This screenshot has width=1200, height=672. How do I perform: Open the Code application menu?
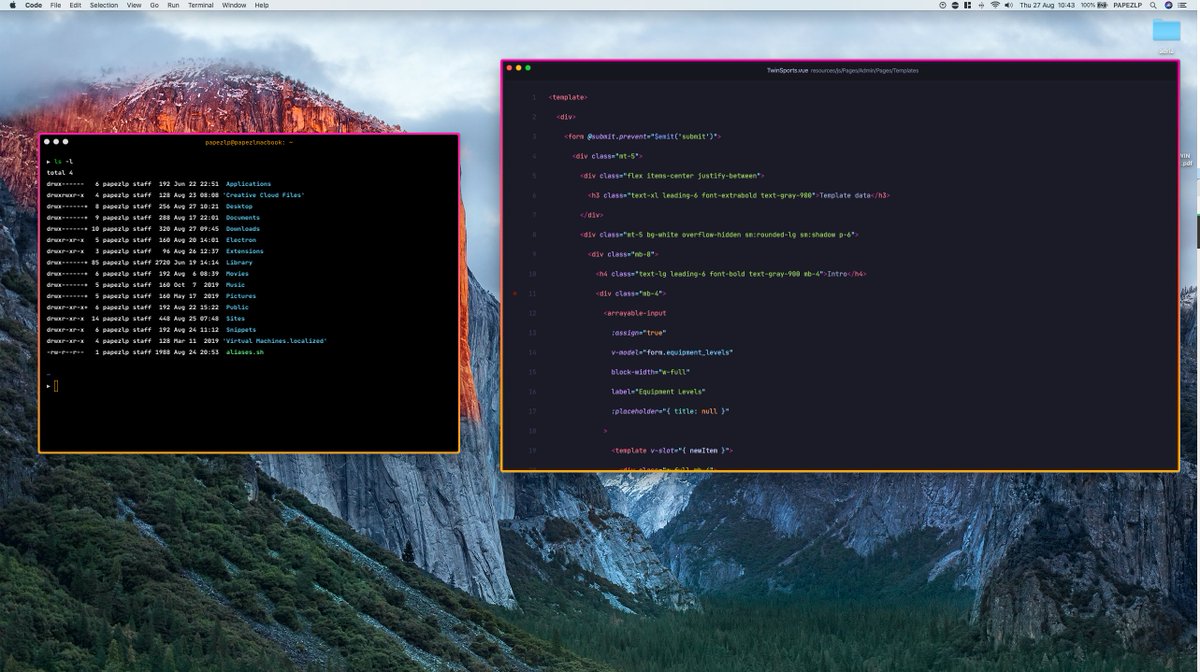click(x=33, y=5)
